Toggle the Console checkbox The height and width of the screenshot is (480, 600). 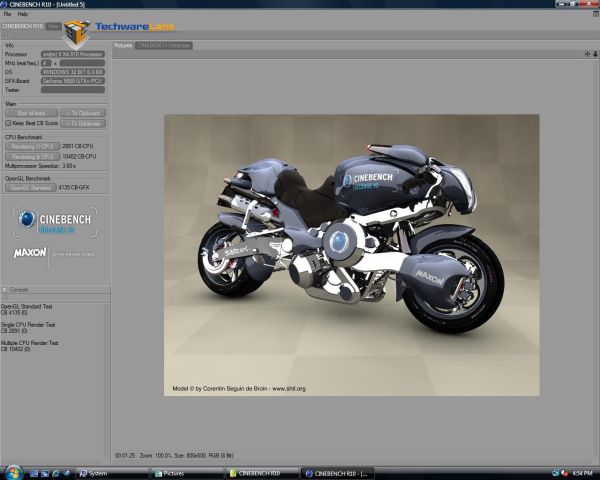tap(5, 290)
